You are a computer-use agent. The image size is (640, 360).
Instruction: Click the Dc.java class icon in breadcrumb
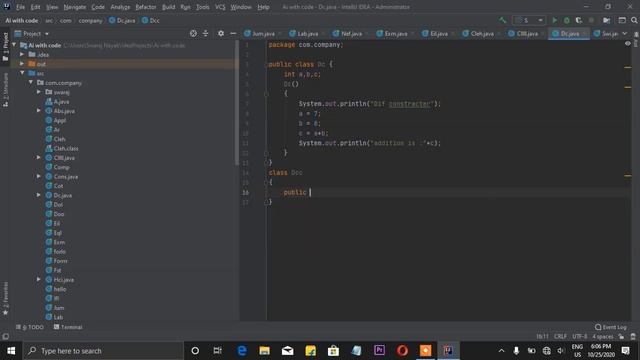coord(112,20)
